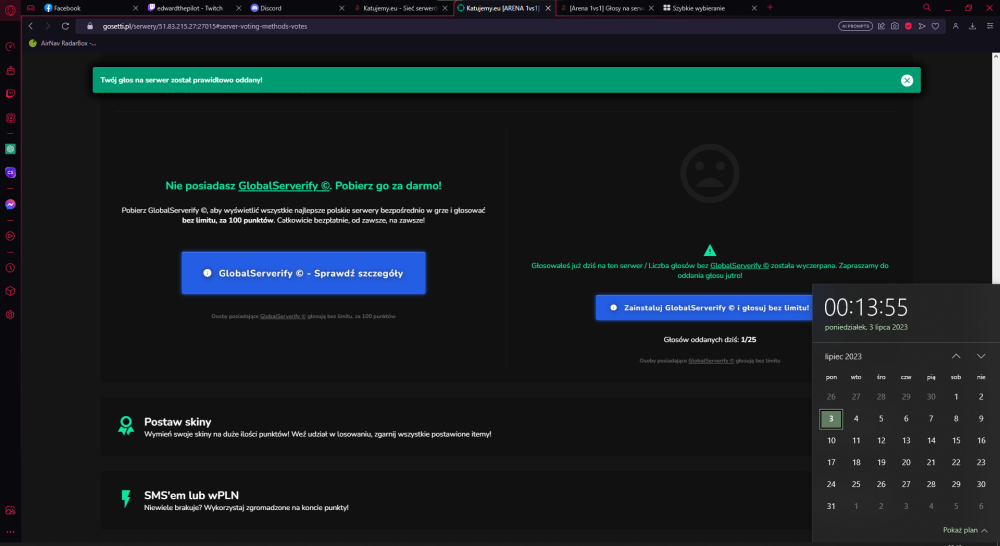
Task: Open the Opera GX main menu logo
Action: tap(10, 9)
